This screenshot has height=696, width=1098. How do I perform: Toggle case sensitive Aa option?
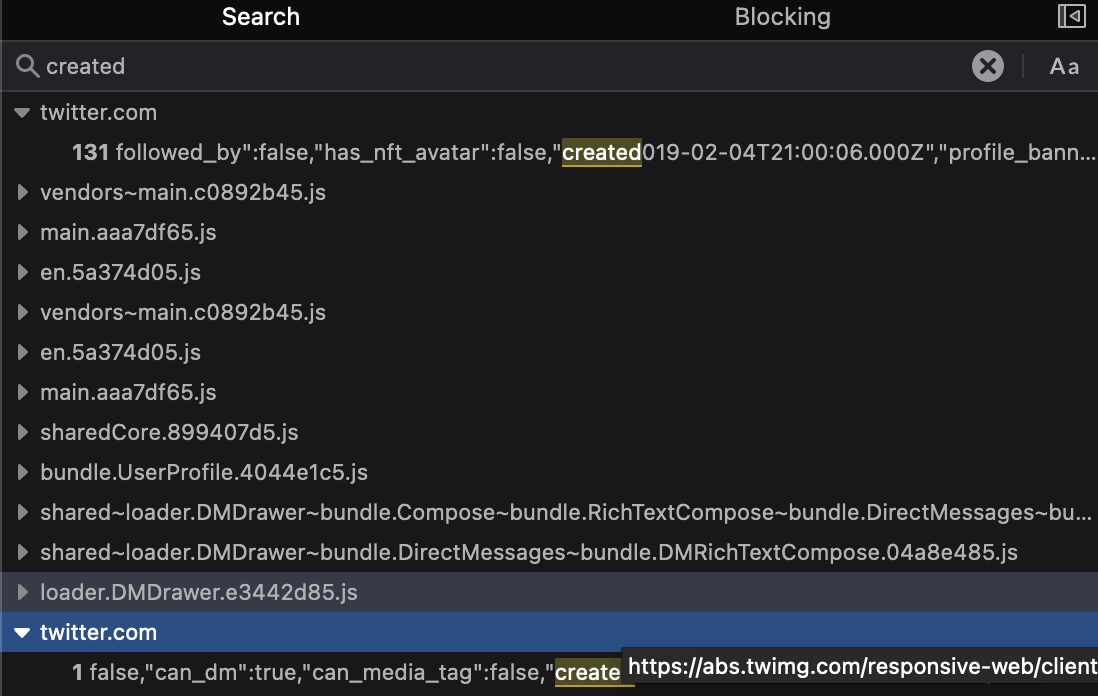[x=1064, y=67]
